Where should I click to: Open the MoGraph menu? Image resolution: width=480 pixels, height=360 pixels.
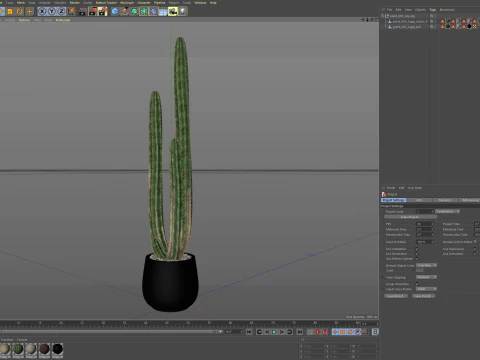click(x=127, y=3)
